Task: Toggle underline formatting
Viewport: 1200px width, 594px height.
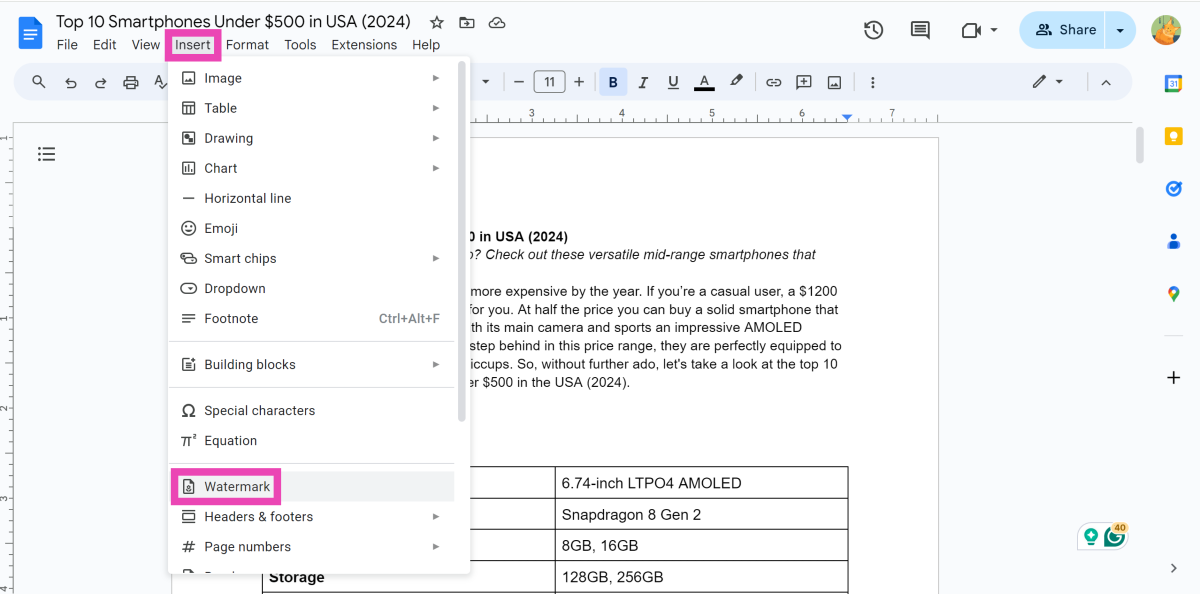Action: 673,82
